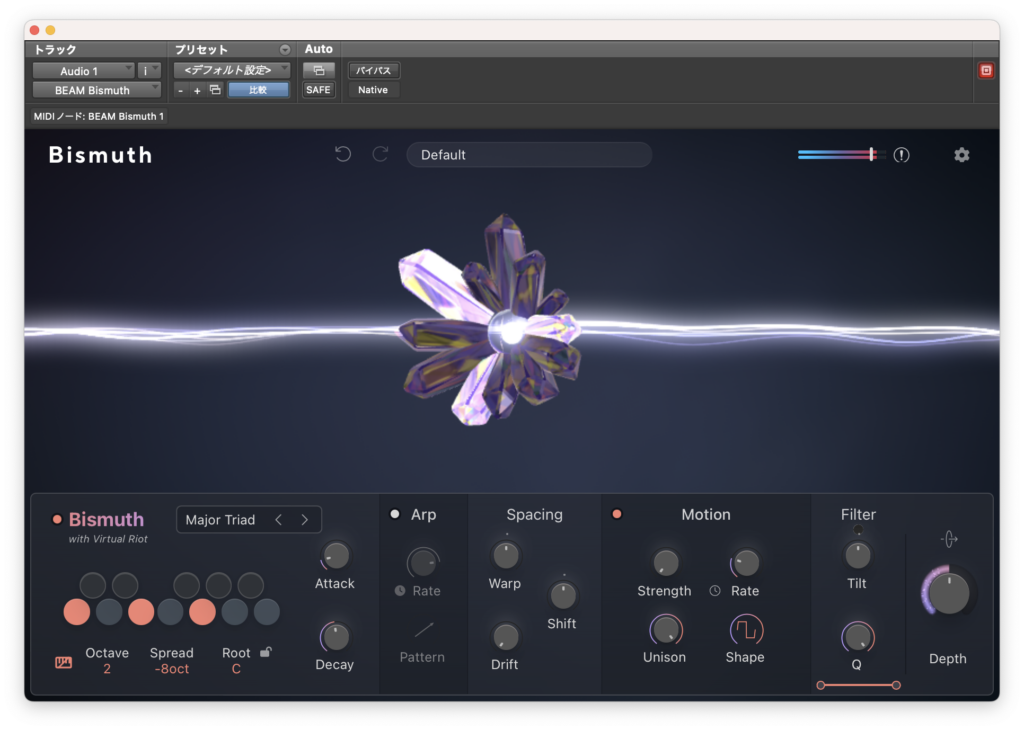
Task: Click the clock sync icon beside Motion Rate
Action: click(x=715, y=590)
